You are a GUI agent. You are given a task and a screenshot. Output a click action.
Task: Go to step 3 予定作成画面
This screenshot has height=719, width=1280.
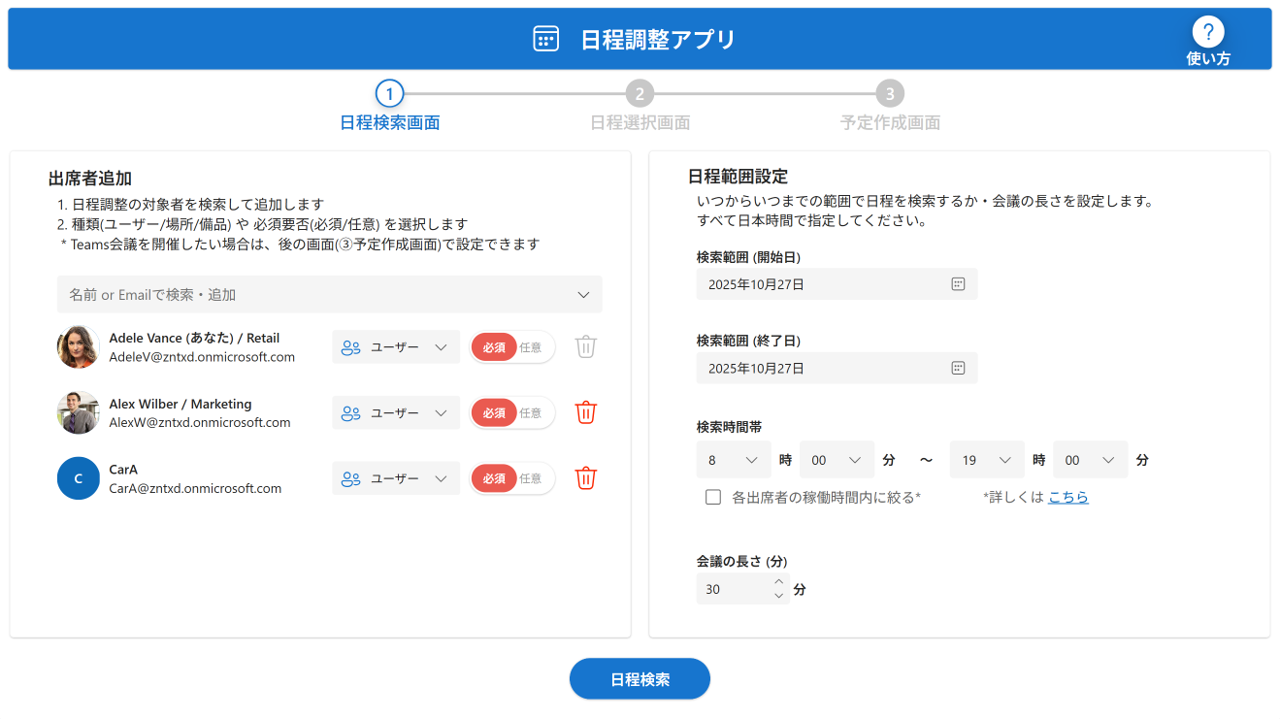tap(889, 94)
